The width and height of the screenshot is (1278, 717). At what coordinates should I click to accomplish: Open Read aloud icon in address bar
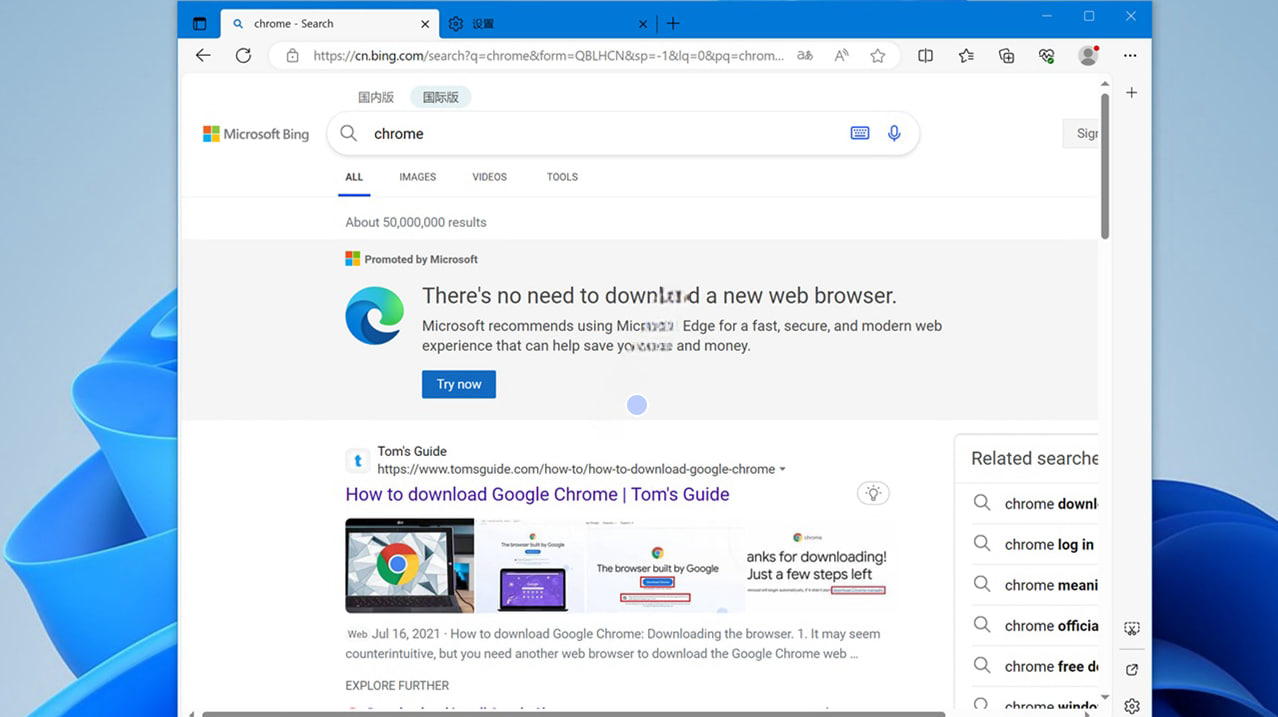[x=841, y=56]
